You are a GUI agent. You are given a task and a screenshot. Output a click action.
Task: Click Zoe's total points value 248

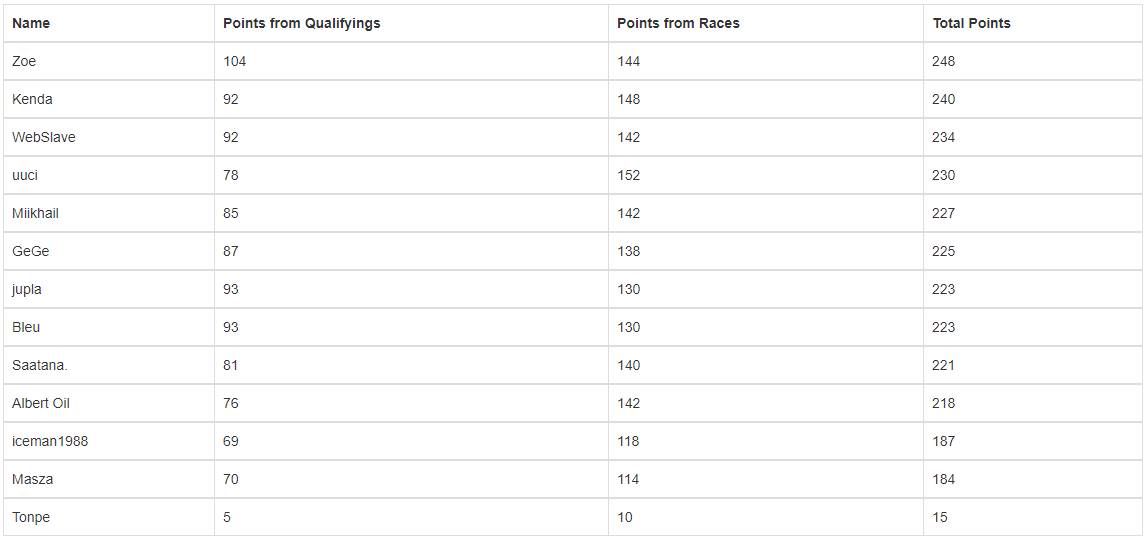pos(943,61)
